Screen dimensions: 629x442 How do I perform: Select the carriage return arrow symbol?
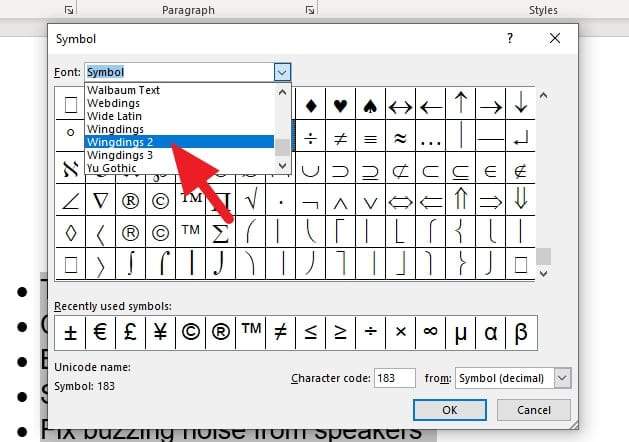click(521, 136)
